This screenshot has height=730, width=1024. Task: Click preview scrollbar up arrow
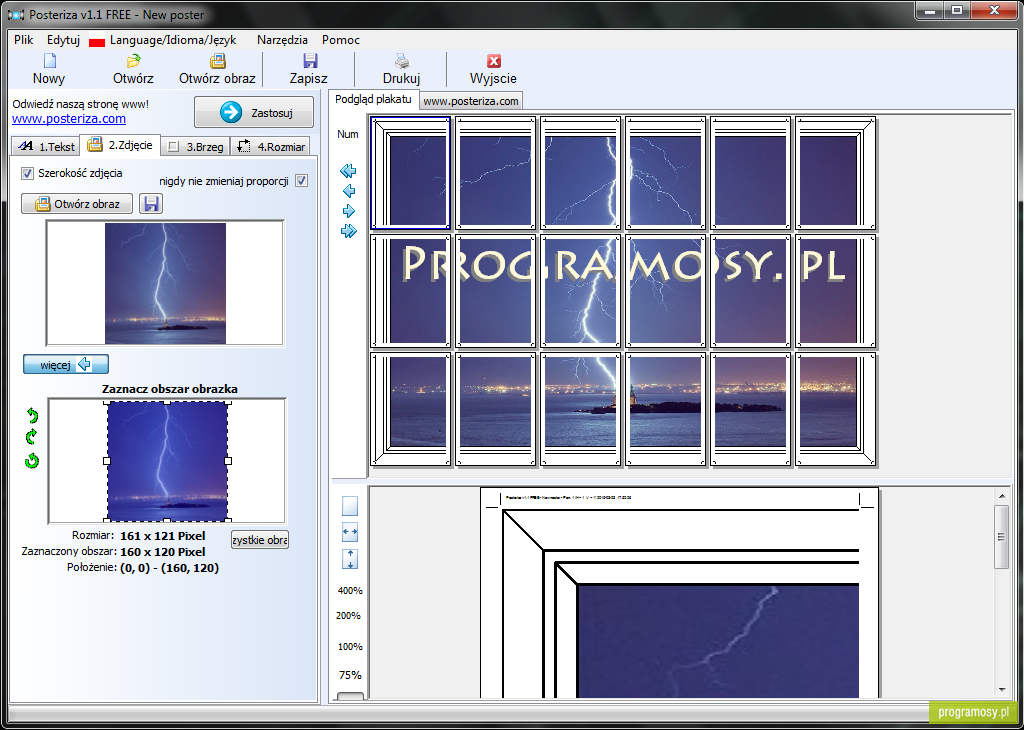1002,496
